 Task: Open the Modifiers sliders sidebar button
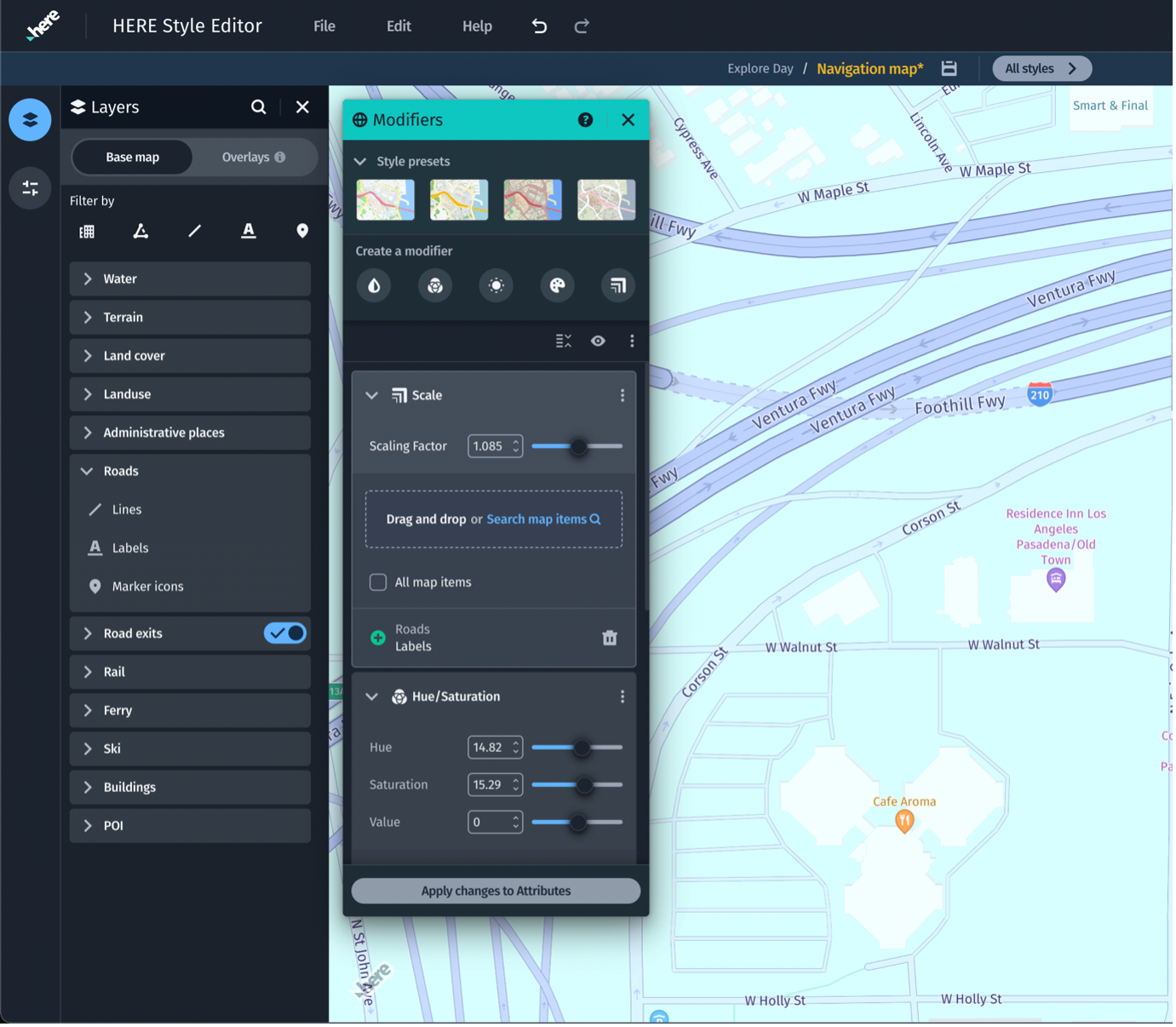tap(30, 188)
